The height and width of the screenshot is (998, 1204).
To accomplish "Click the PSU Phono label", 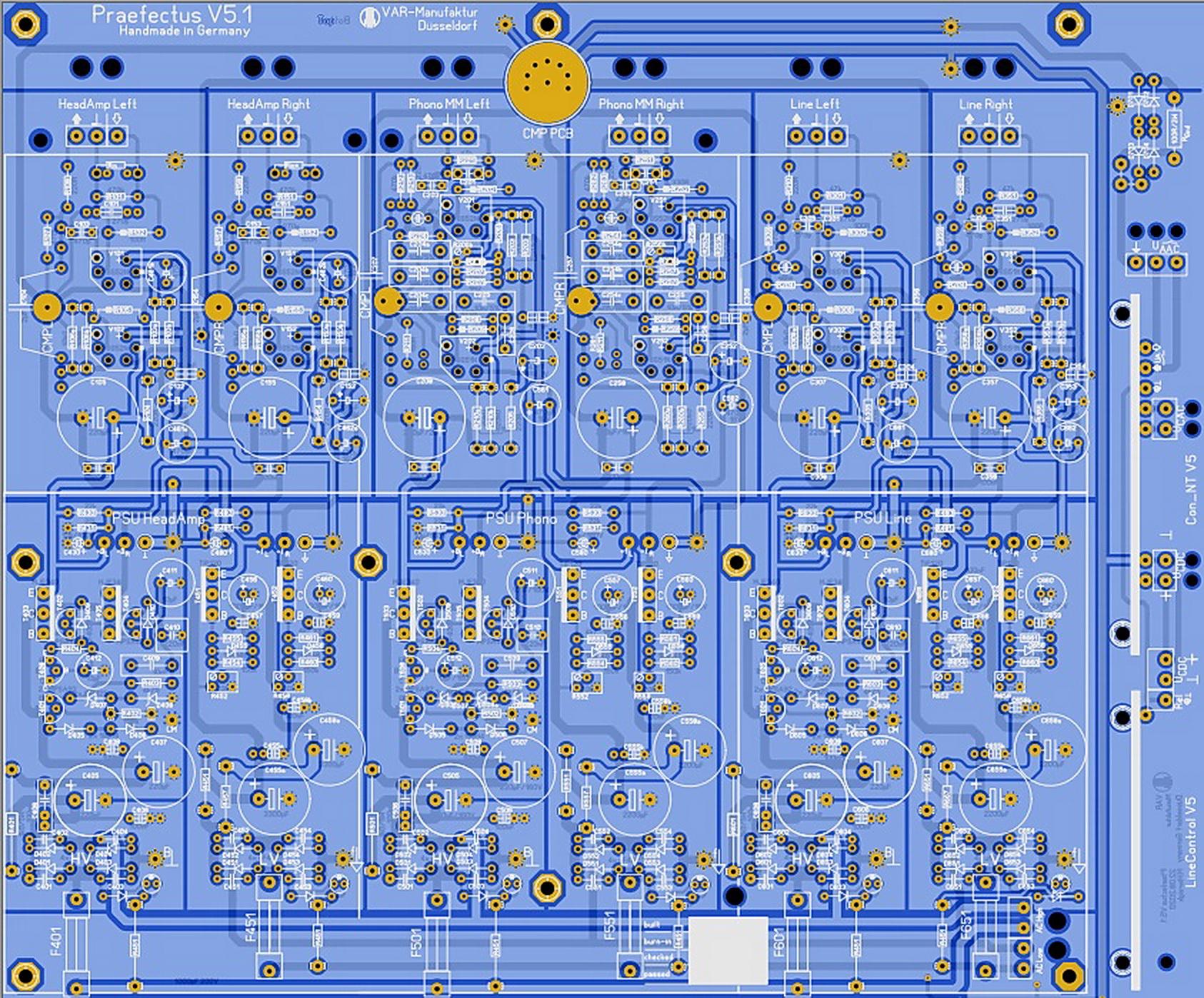I will click(521, 518).
